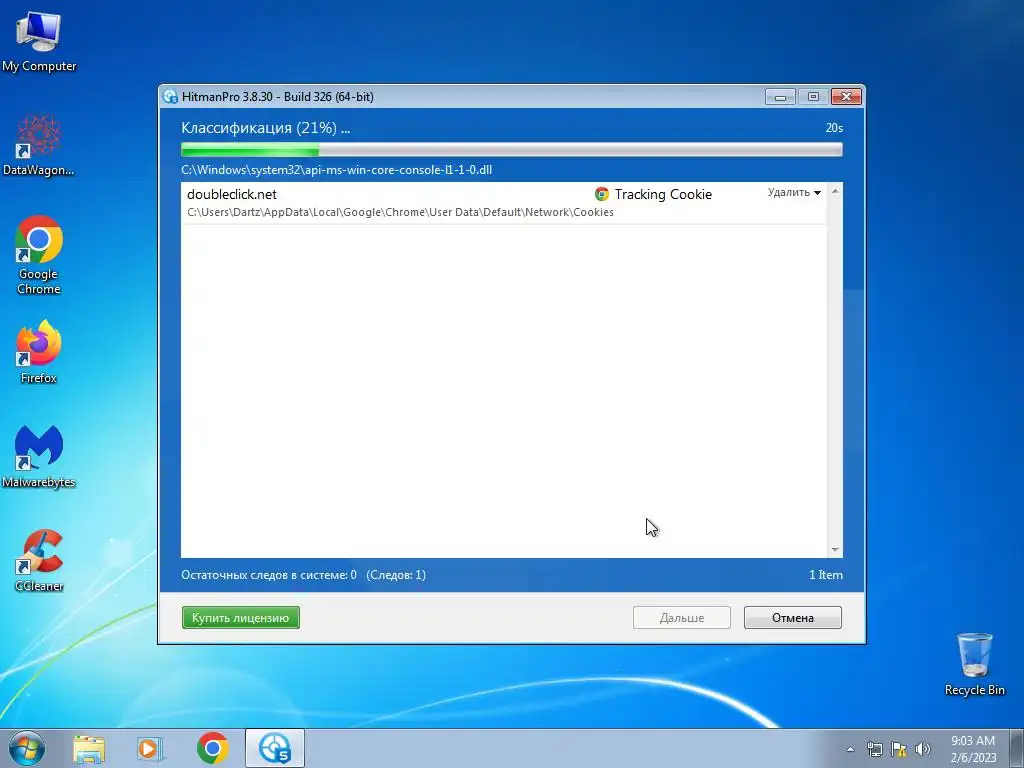Open the Malwarebytes desktop shortcut
This screenshot has height=768, width=1024.
point(39,456)
